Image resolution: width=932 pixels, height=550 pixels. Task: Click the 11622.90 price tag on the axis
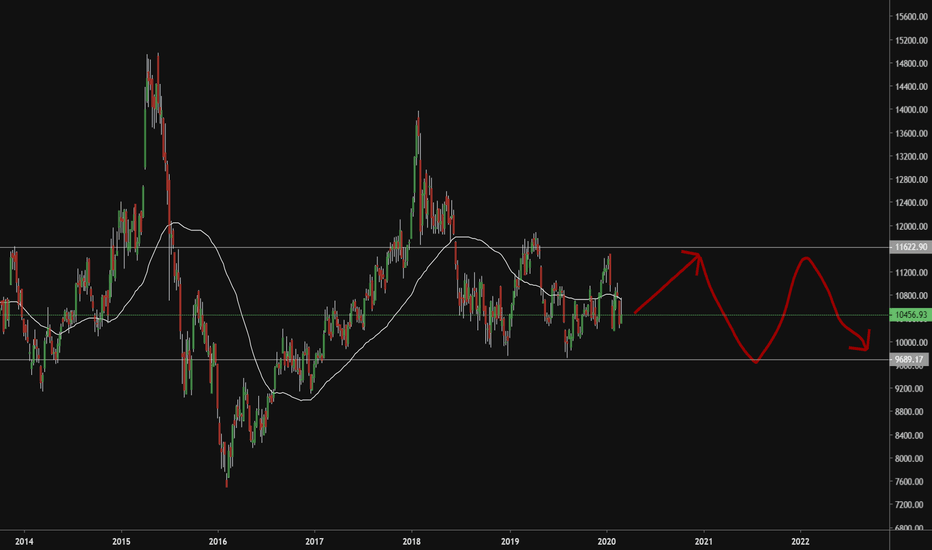point(909,247)
